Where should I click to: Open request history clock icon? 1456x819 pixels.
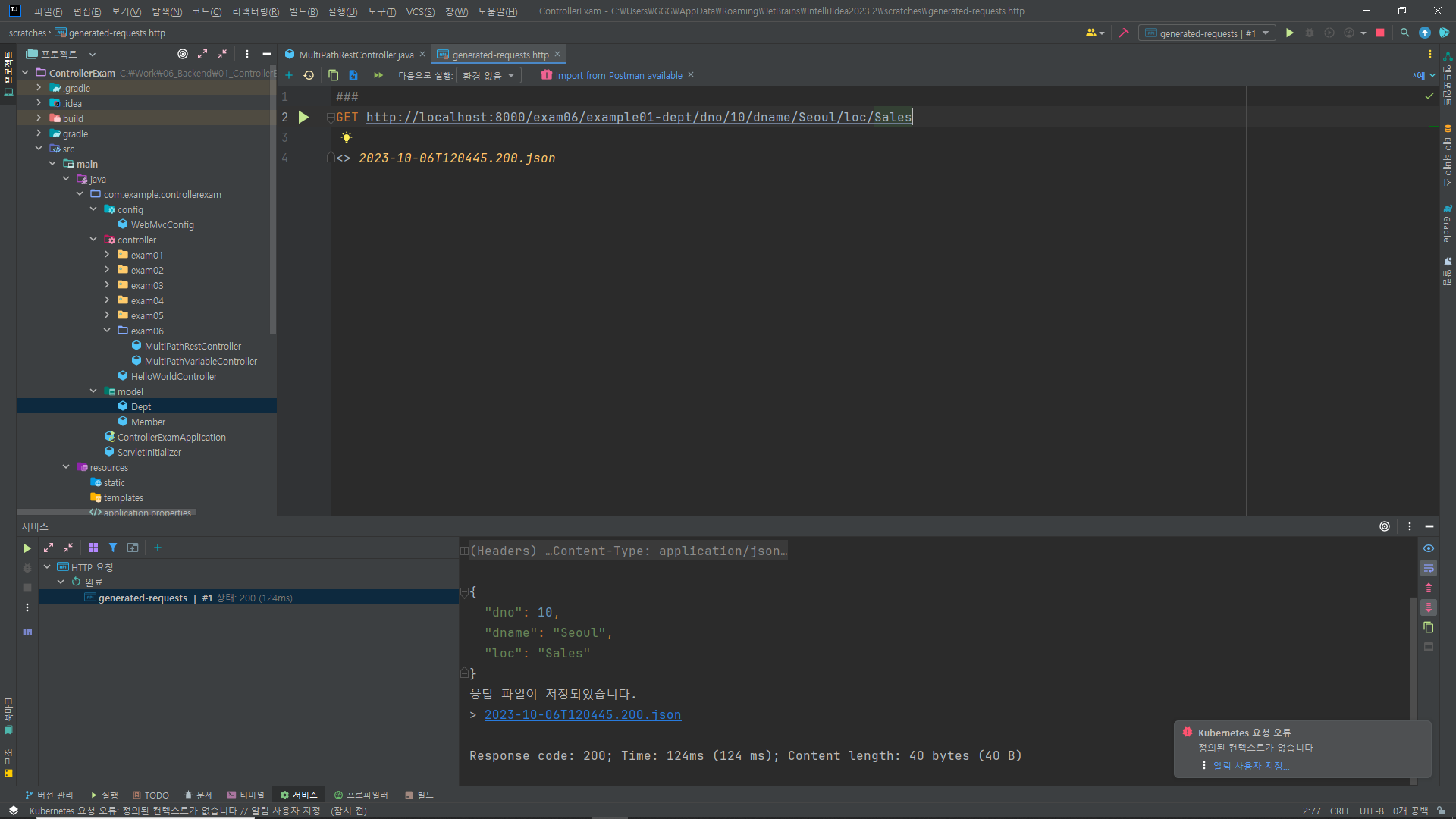pos(309,75)
